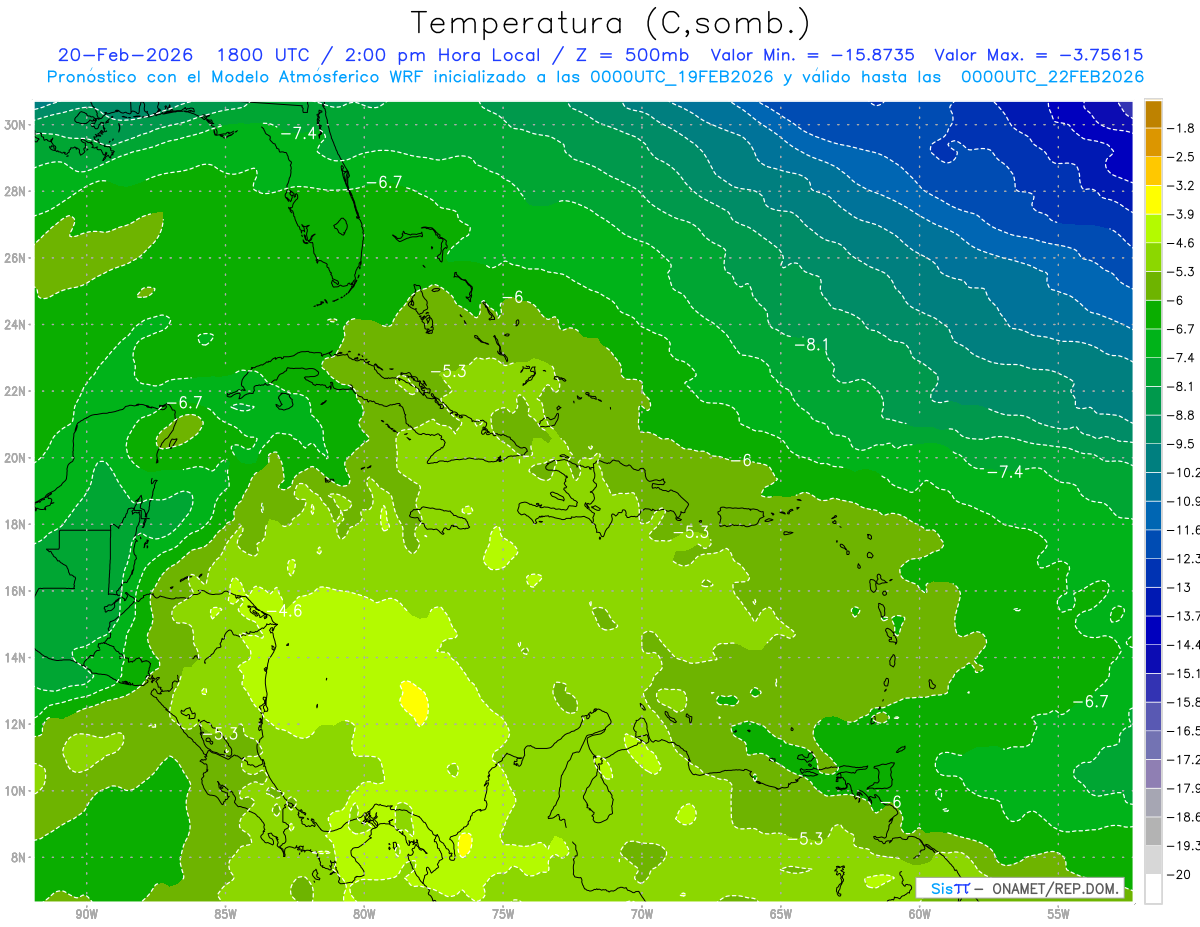Click the color bar label '-17.9'
The height and width of the screenshot is (927, 1200).
click(x=1184, y=788)
